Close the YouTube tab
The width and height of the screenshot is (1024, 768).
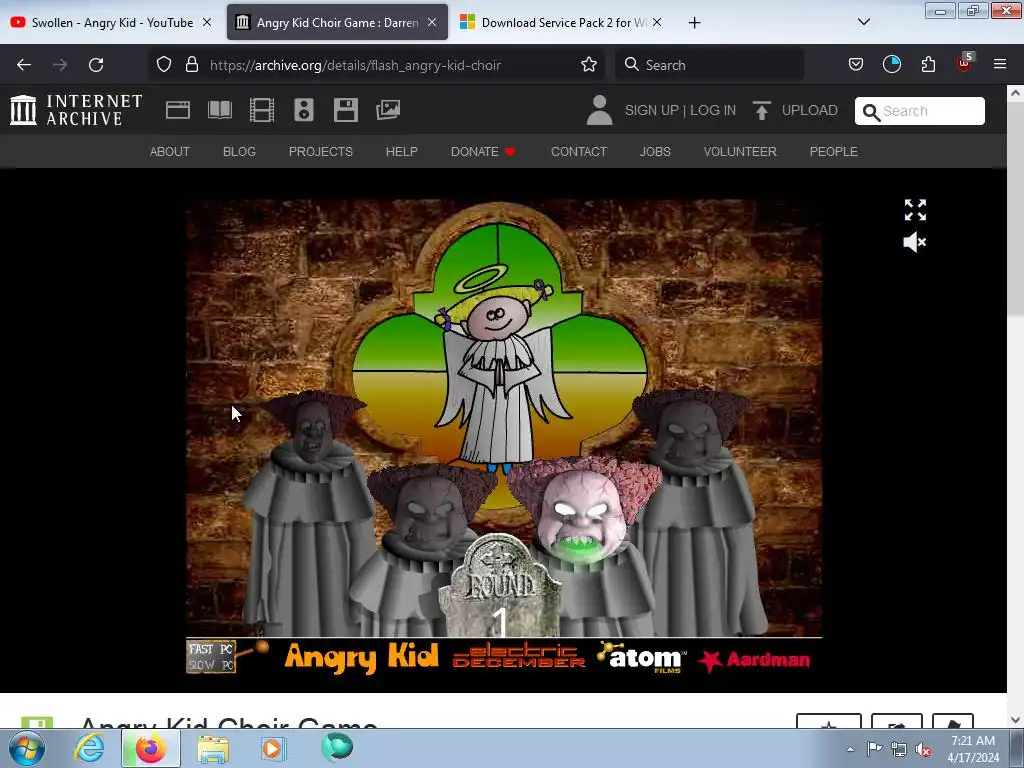(x=207, y=22)
